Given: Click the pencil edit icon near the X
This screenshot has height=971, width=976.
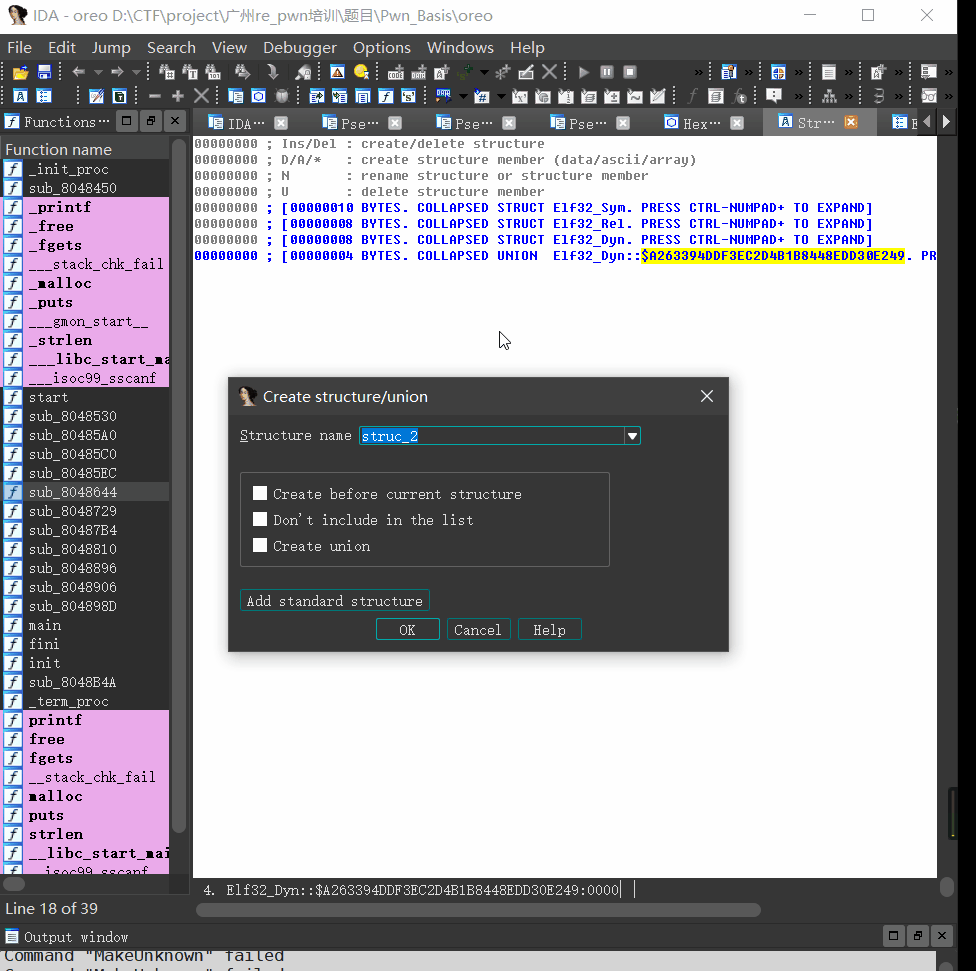Looking at the screenshot, I should tap(526, 72).
